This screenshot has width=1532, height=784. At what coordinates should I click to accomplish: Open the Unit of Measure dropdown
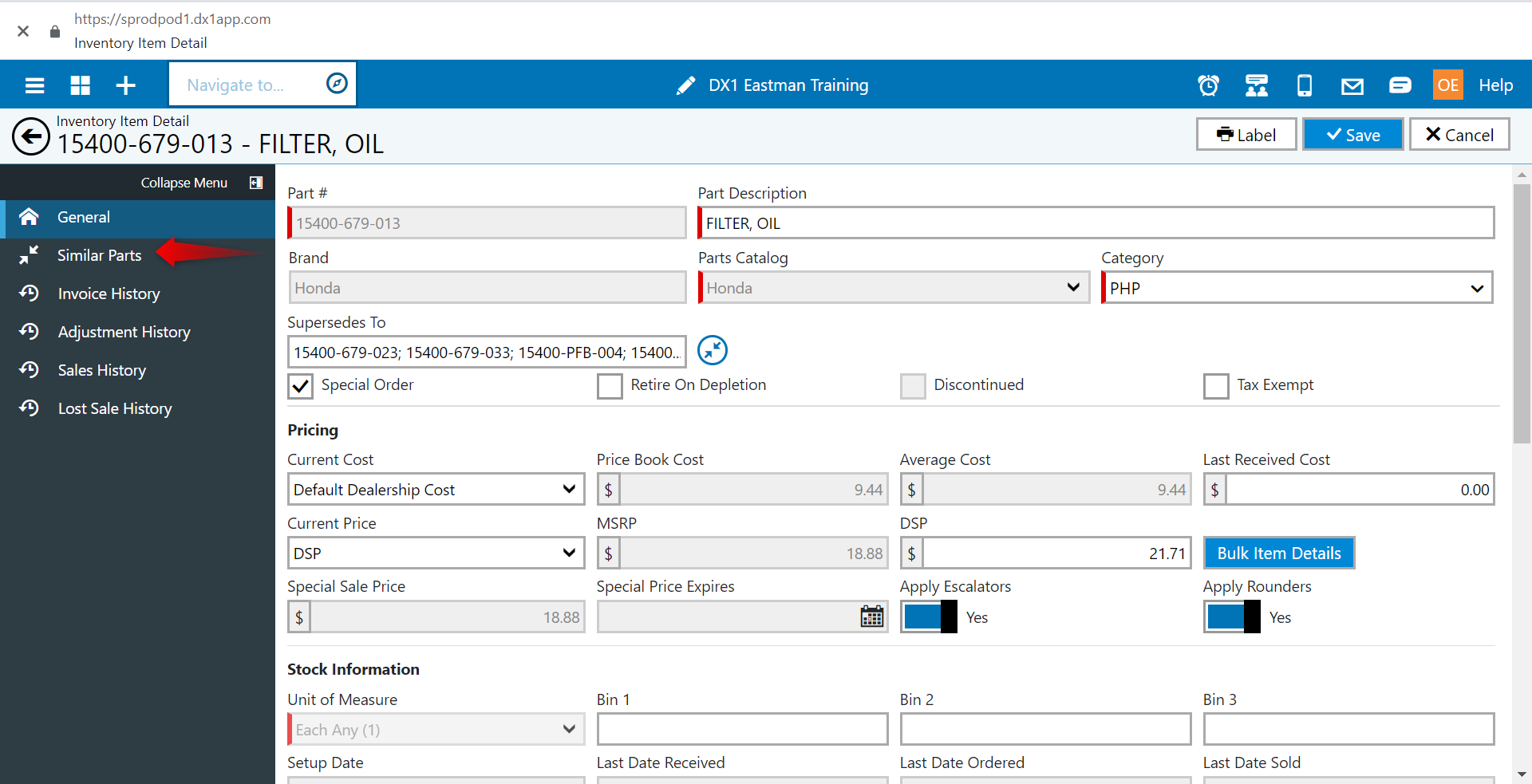[436, 729]
